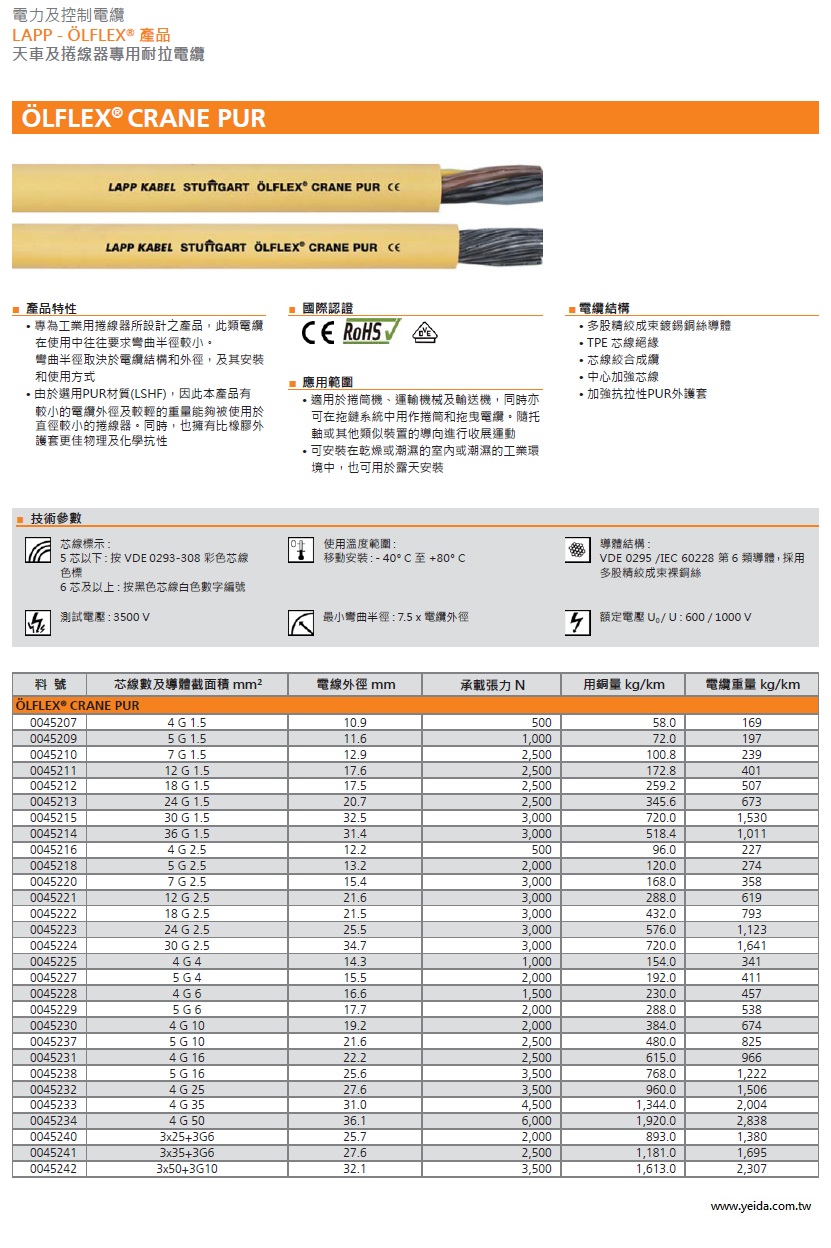Click the lower yellow cable product photo

coord(278,246)
